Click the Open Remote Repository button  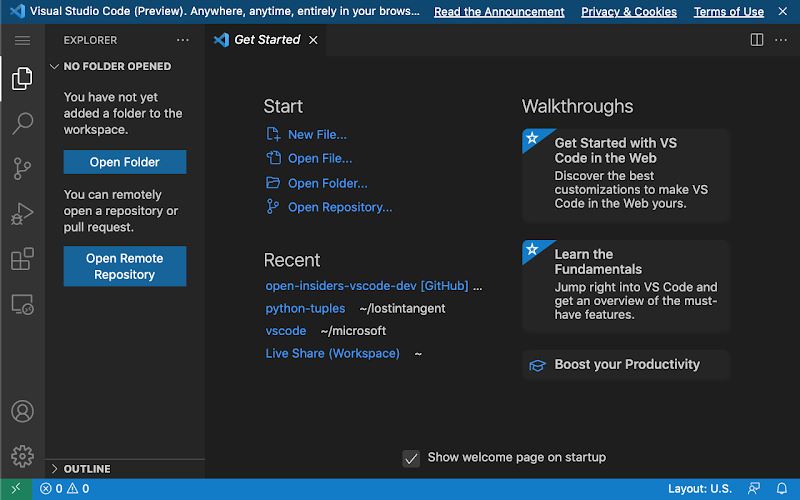tap(124, 266)
